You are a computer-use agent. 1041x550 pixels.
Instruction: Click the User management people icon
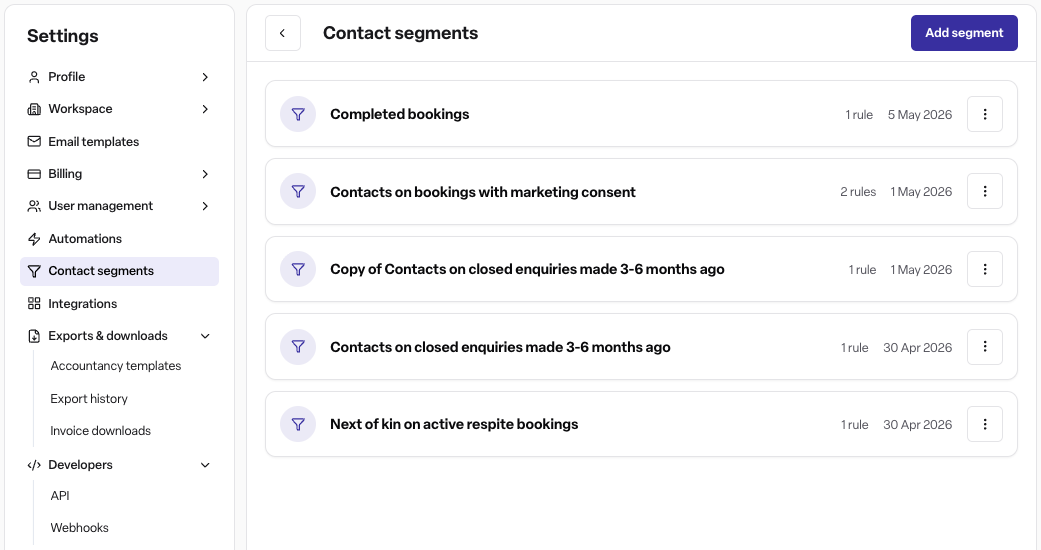[34, 206]
